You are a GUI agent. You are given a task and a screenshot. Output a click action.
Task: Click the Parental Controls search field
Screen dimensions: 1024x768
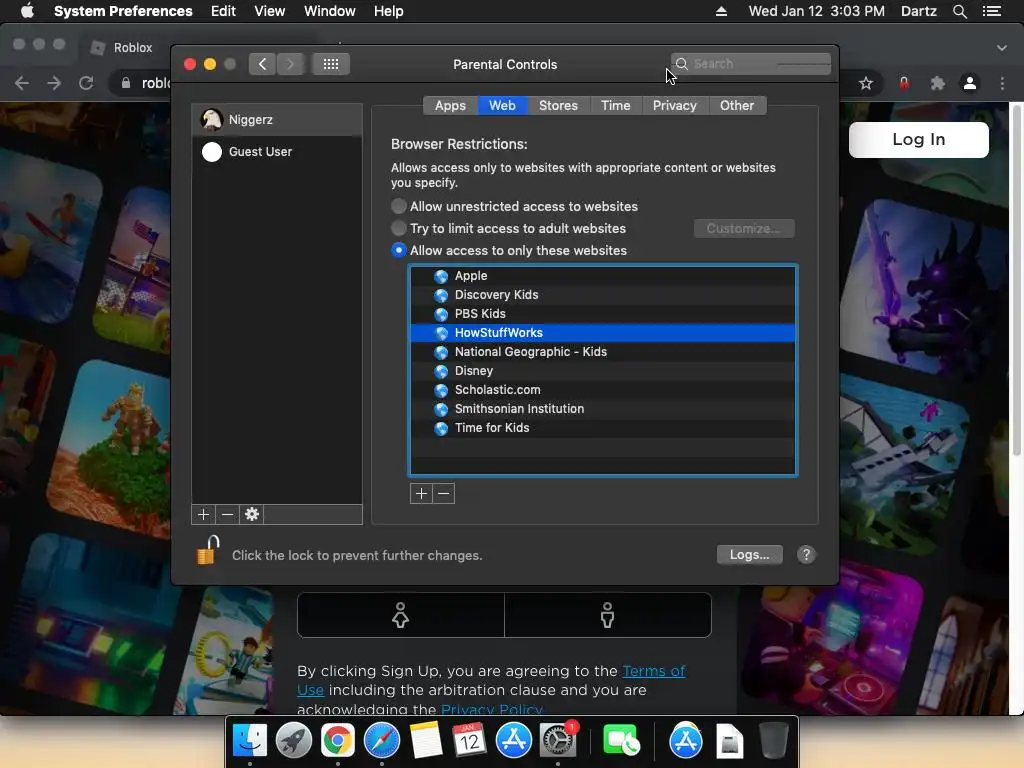751,64
